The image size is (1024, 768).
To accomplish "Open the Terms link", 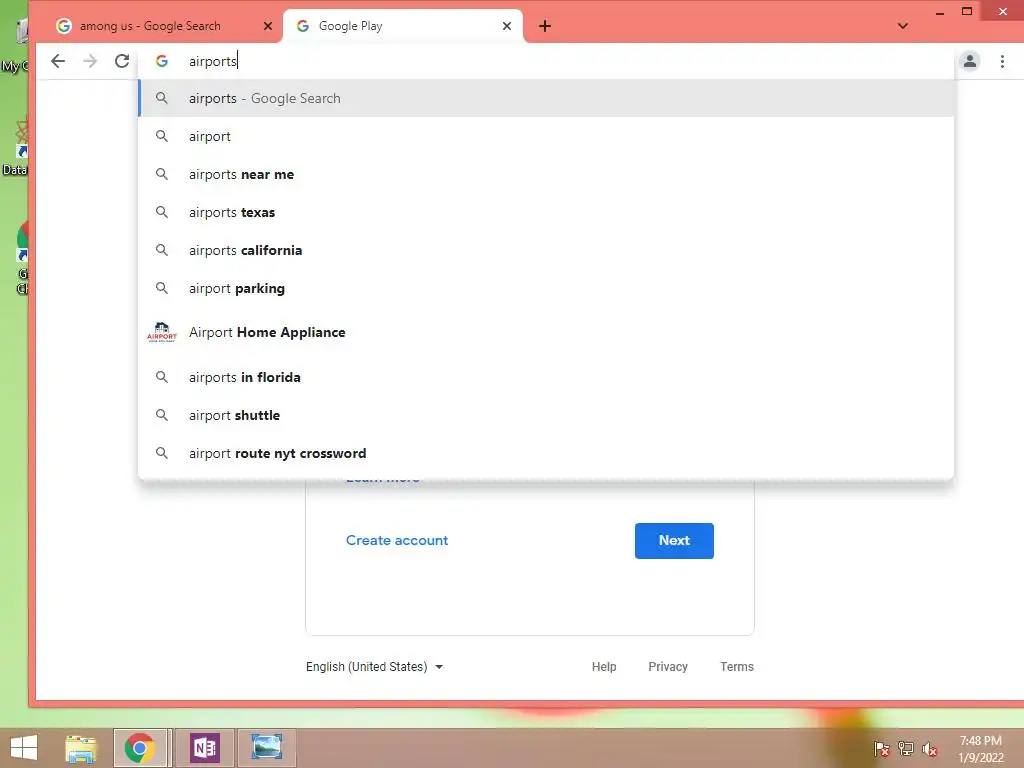I will pyautogui.click(x=737, y=667).
